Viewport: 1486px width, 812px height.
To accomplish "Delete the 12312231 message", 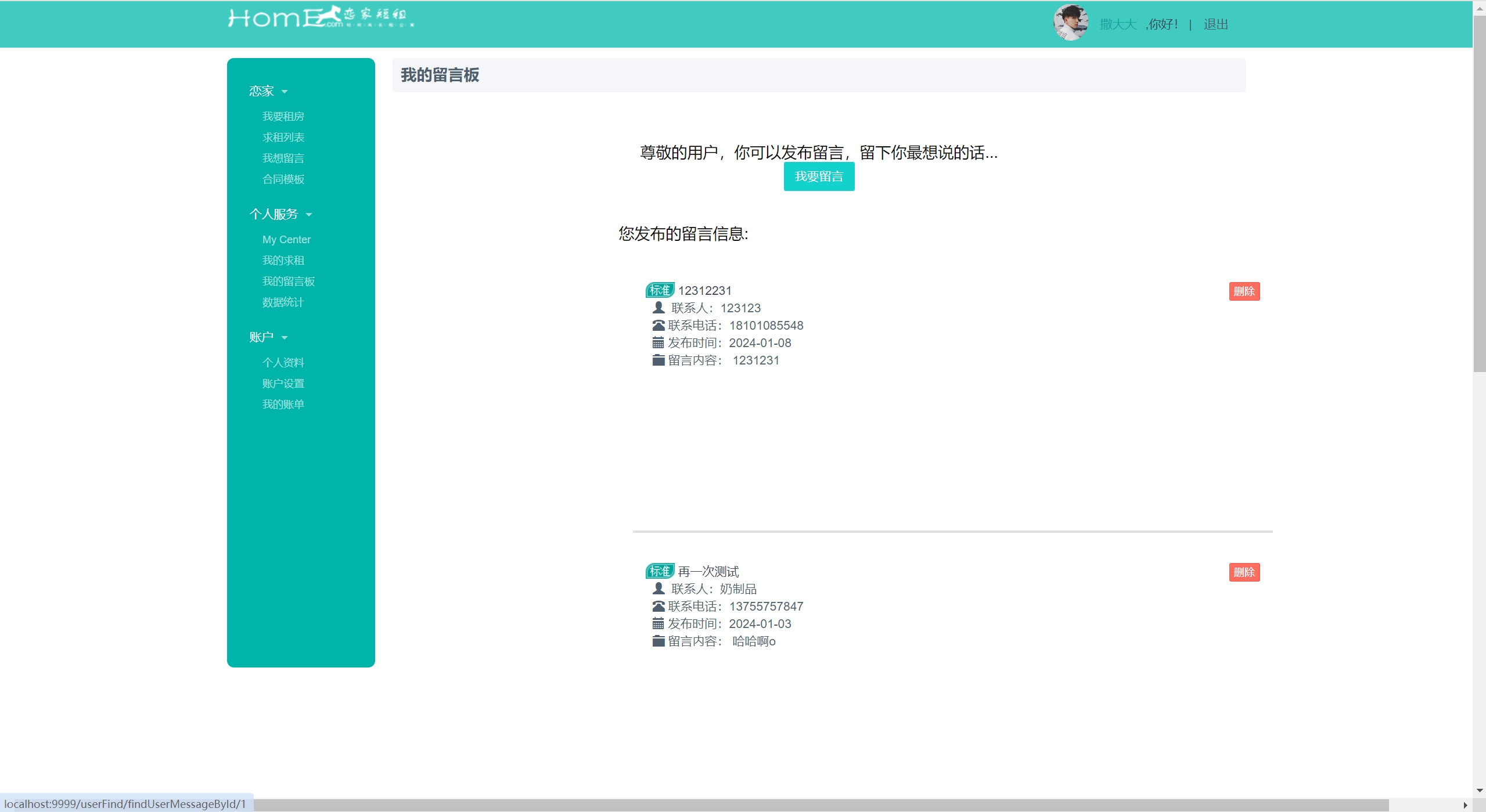I will click(1244, 291).
